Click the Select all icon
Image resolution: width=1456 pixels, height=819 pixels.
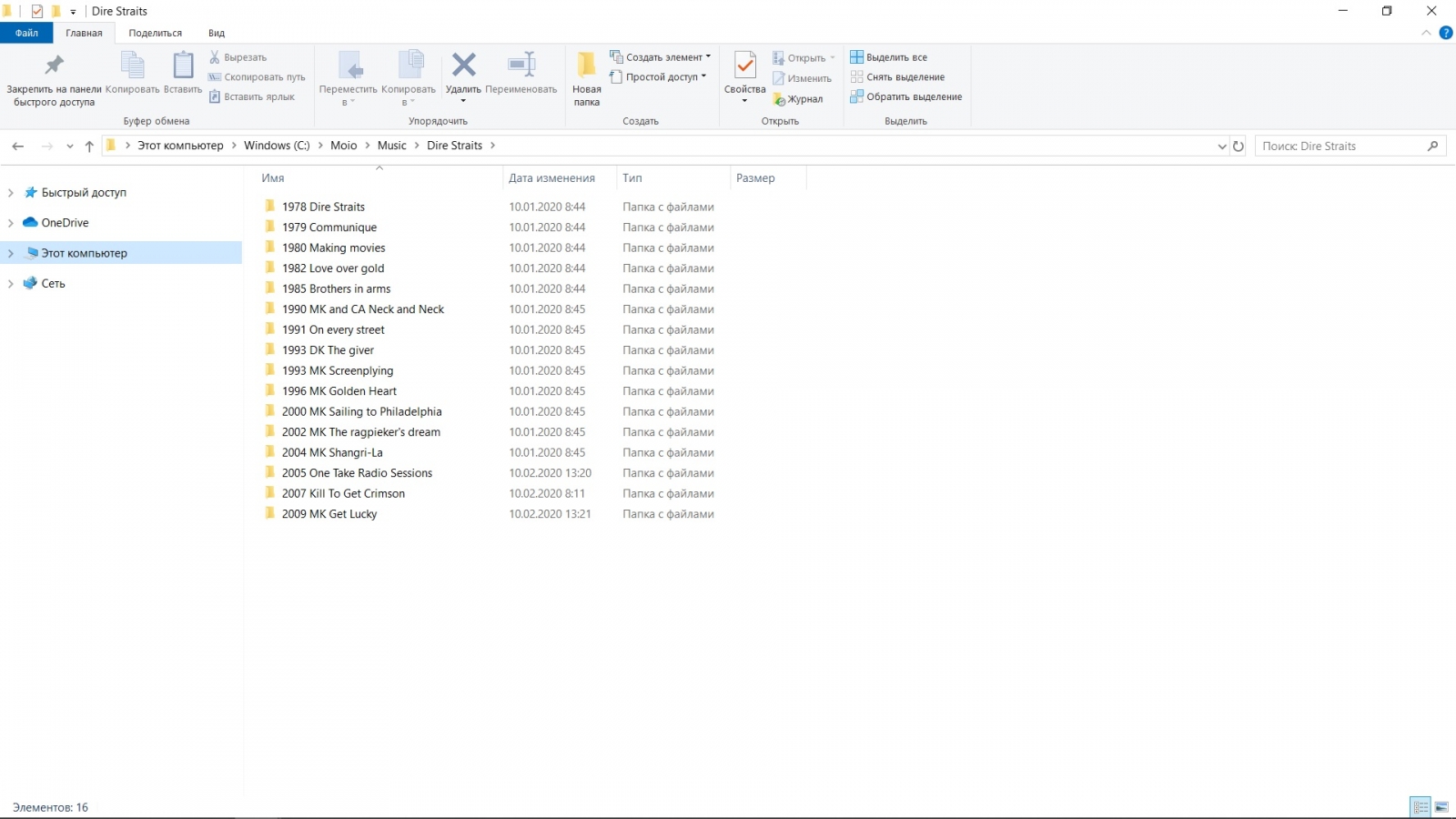pyautogui.click(x=856, y=57)
